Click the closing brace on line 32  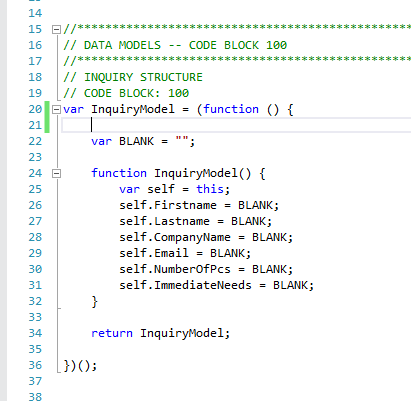pyautogui.click(x=95, y=302)
